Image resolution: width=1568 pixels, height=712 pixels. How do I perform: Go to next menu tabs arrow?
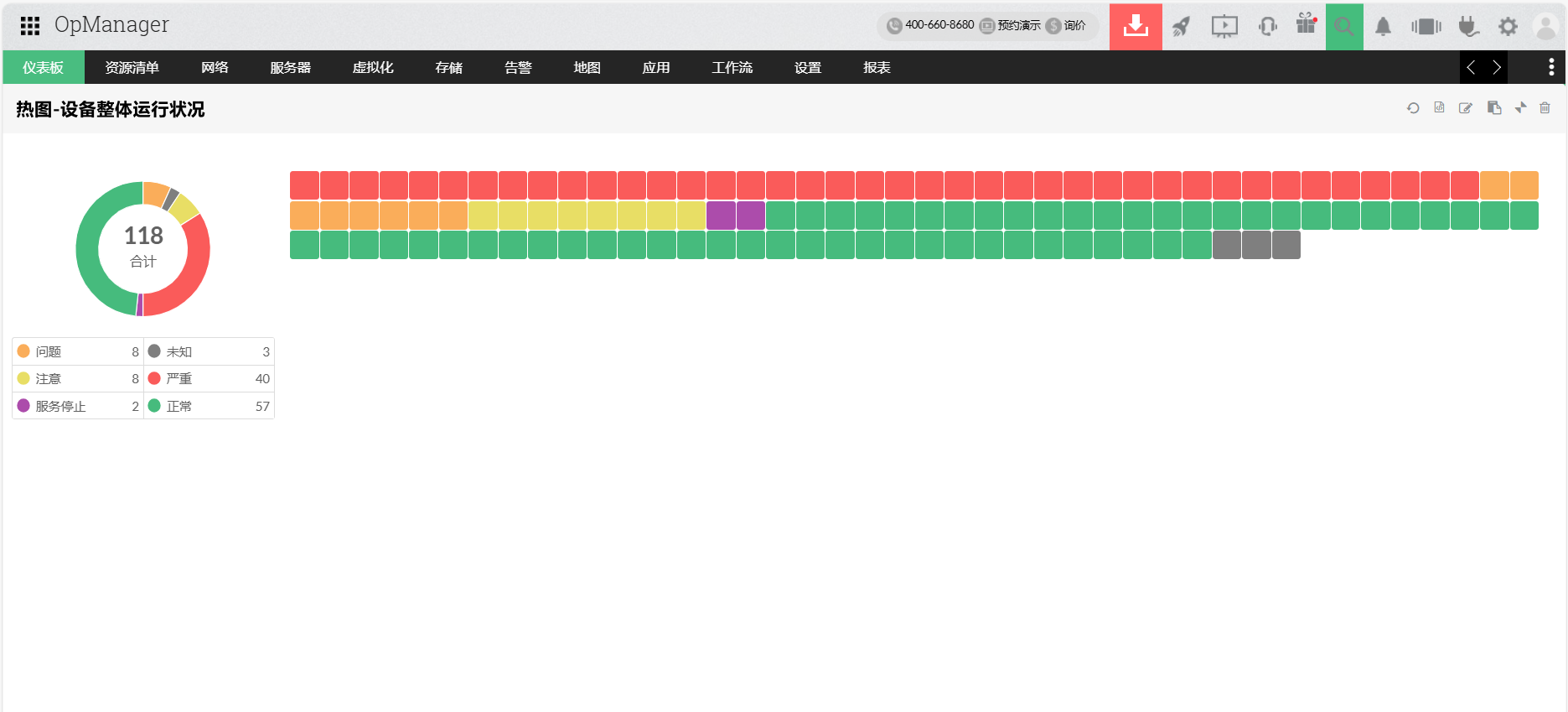click(x=1497, y=67)
